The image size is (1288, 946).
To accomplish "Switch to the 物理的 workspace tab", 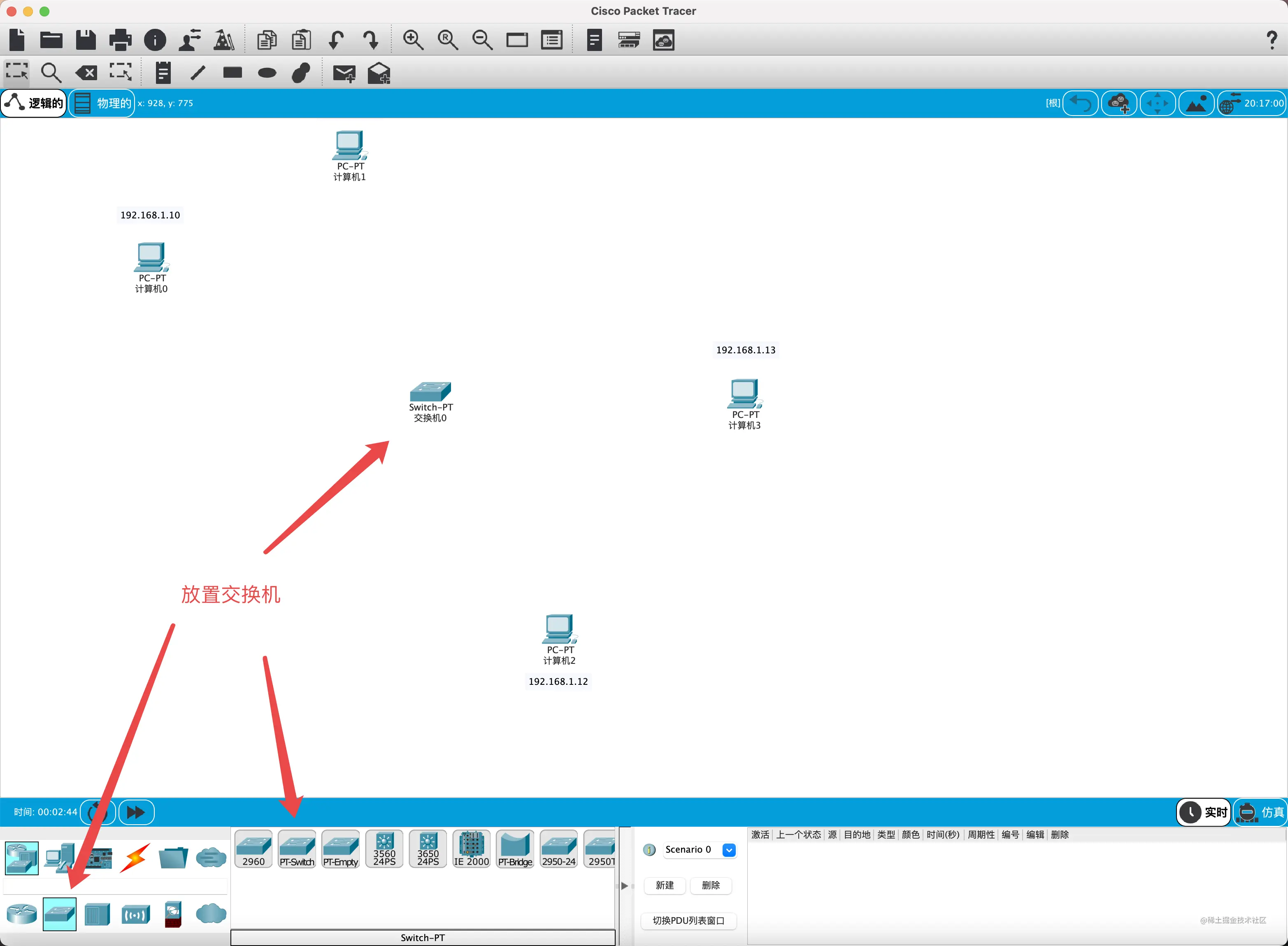I will (x=102, y=103).
